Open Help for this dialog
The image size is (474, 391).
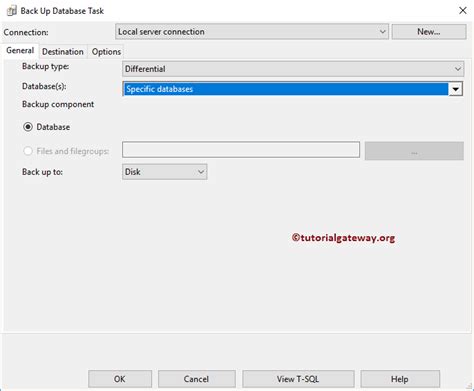[x=400, y=379]
